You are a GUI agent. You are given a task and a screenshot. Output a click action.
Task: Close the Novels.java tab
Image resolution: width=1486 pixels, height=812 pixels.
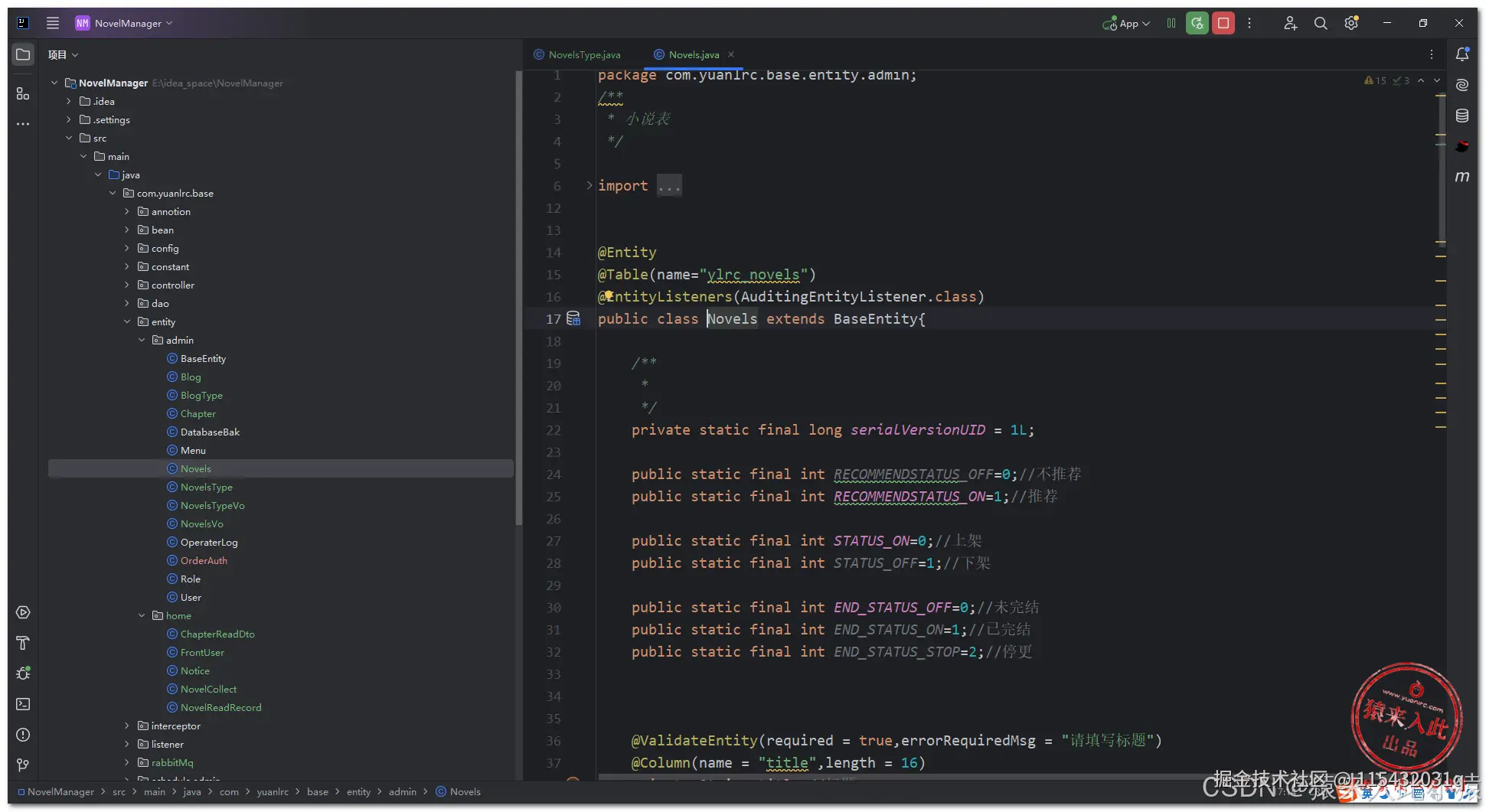coord(731,54)
